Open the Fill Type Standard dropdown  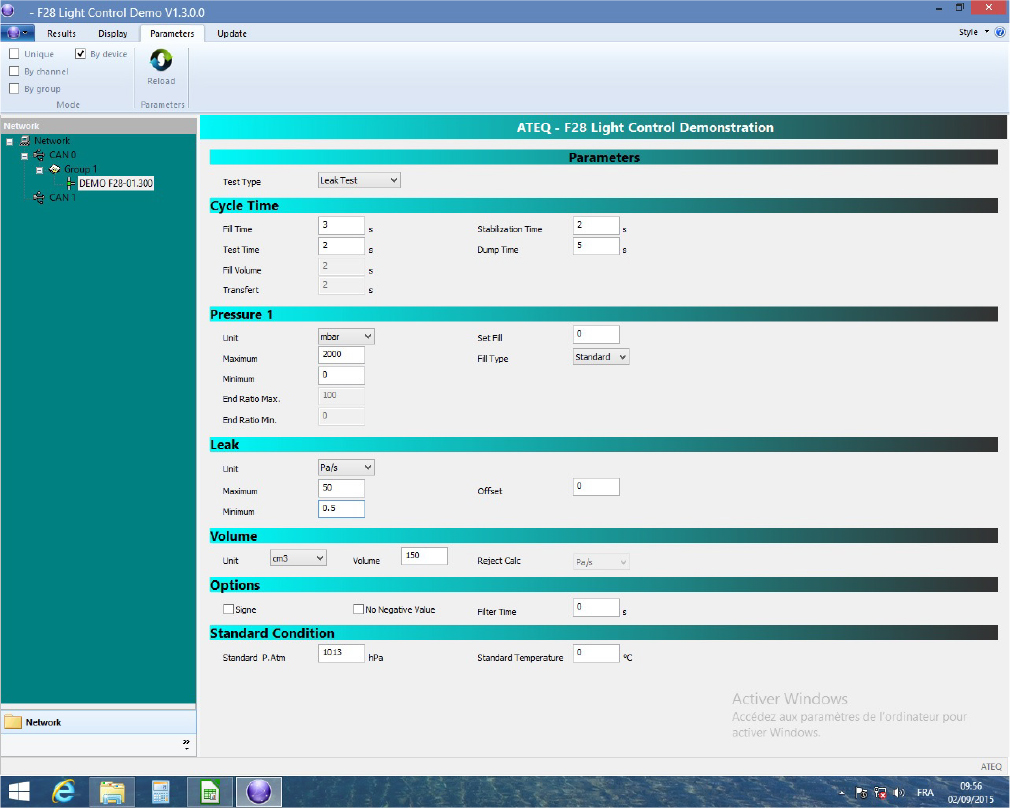(601, 357)
